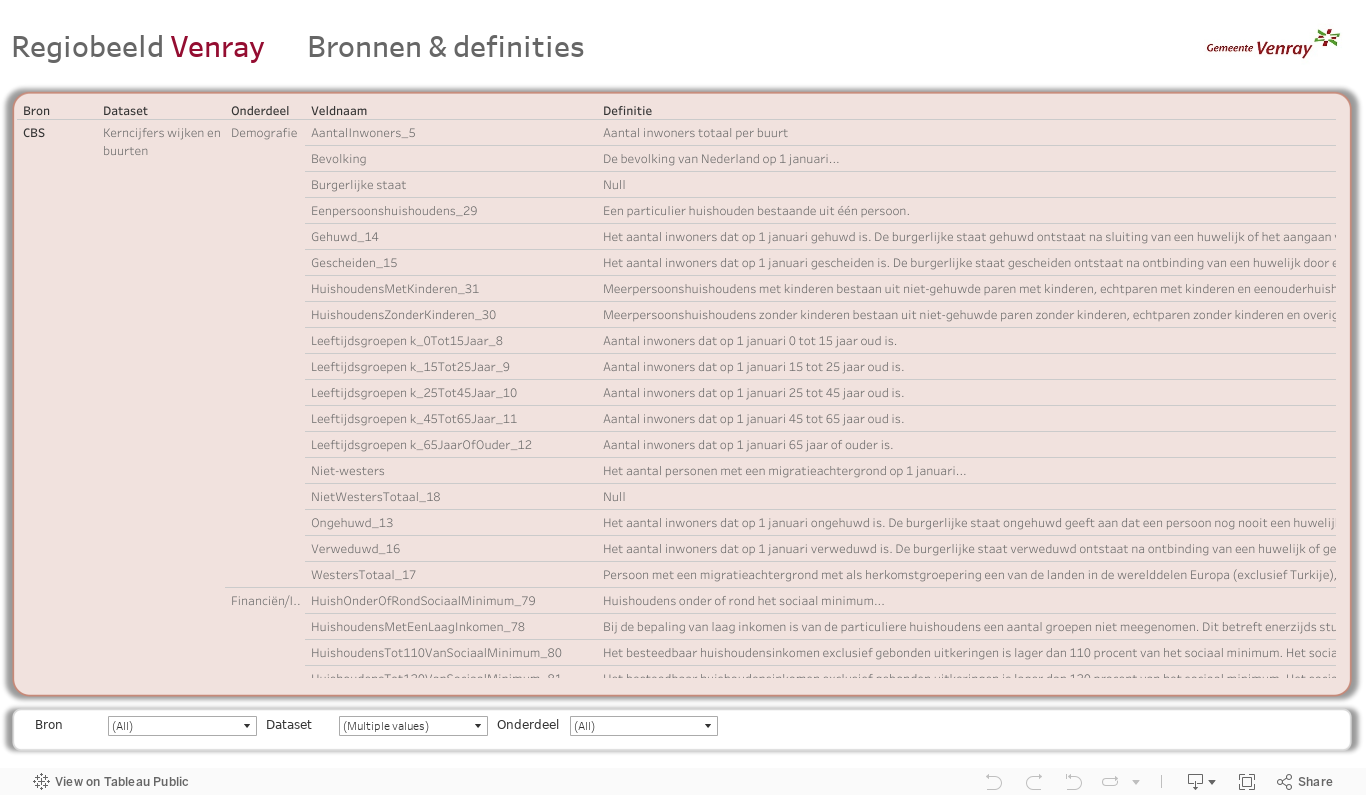This screenshot has height=795, width=1366.
Task: Open the Bron filter dropdown
Action: coord(182,726)
